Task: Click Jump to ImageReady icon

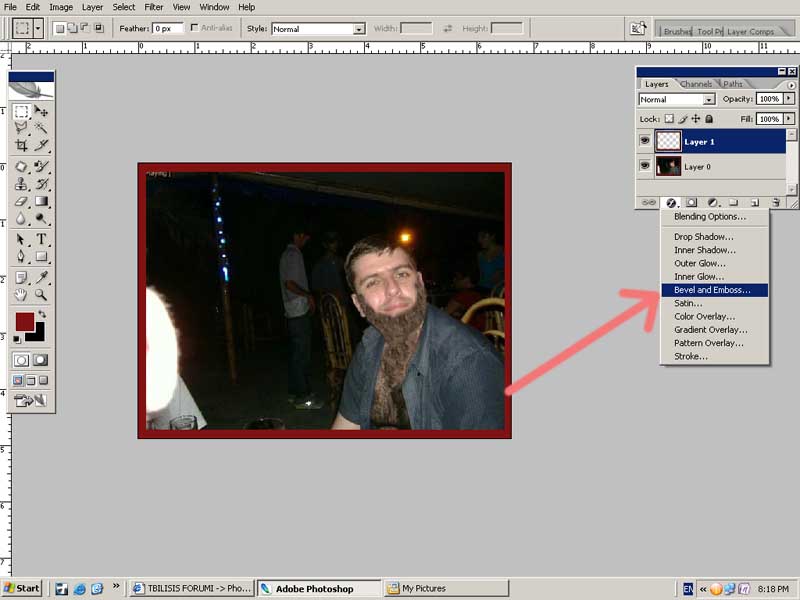Action: coord(31,401)
